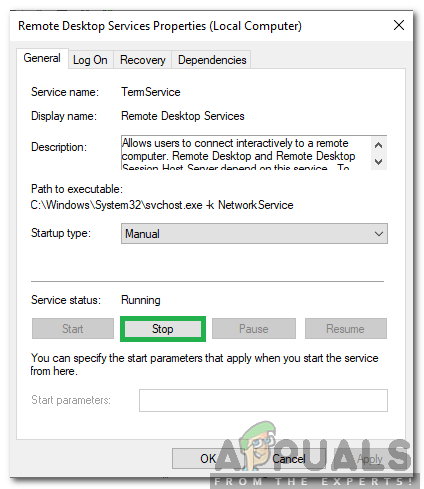The height and width of the screenshot is (489, 424).
Task: Cancel the properties dialog
Action: pyautogui.click(x=289, y=459)
